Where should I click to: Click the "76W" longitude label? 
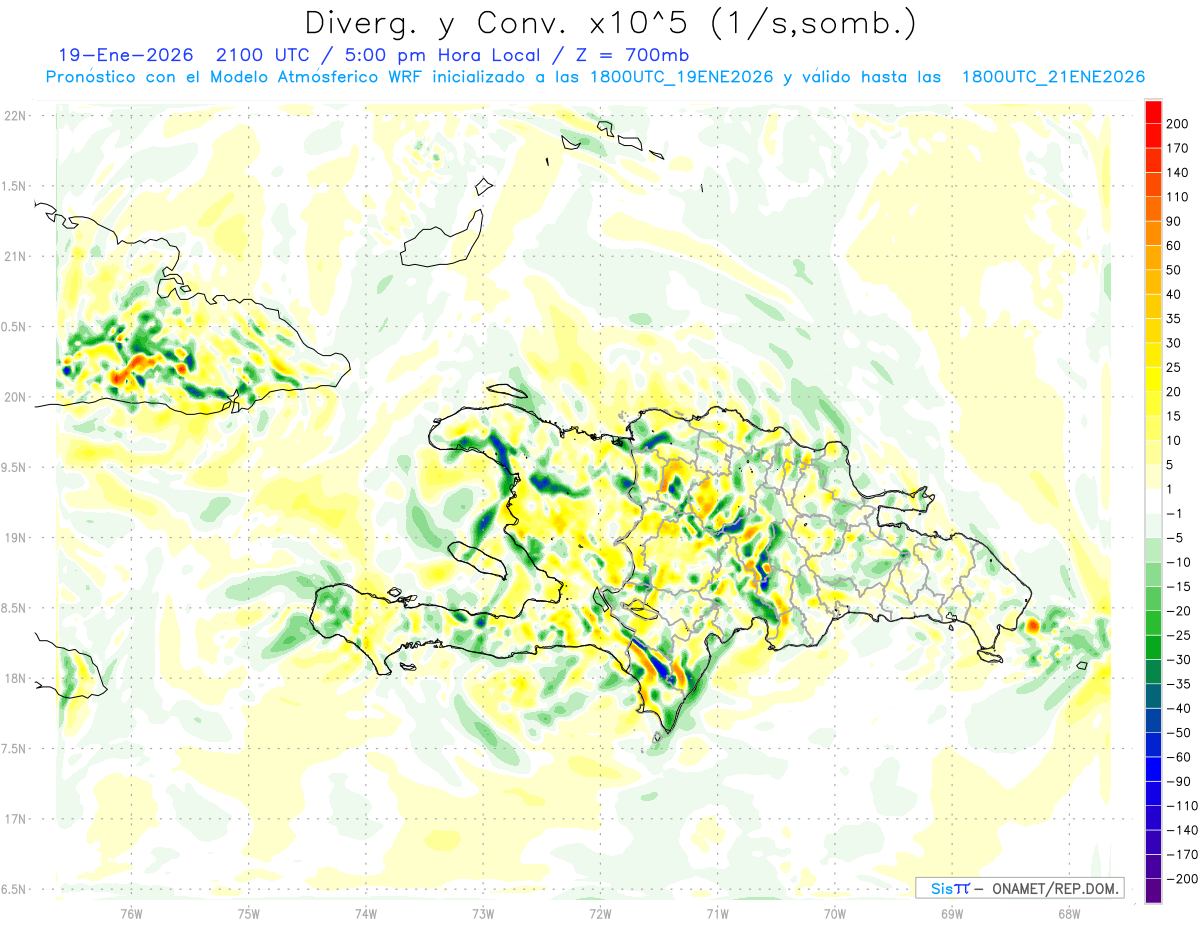point(132,913)
